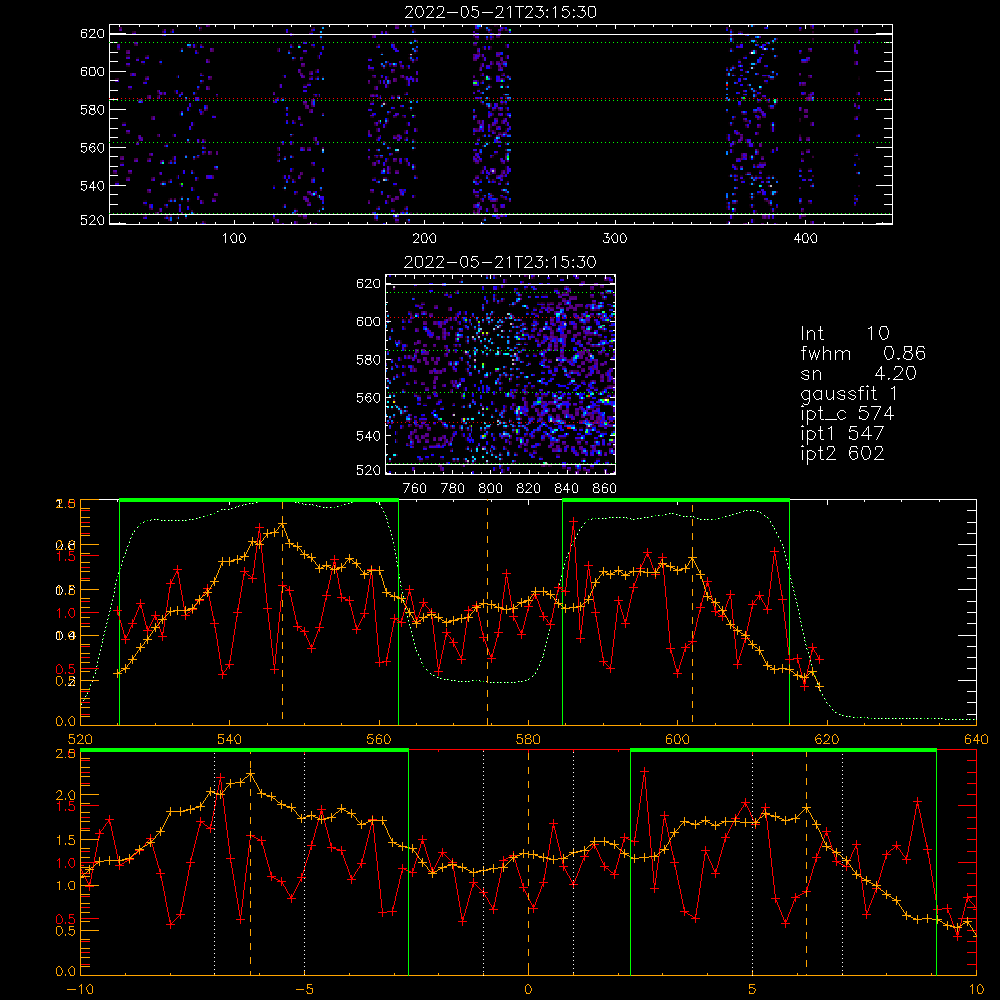Click x-axis label 100 on the top plot
Viewport: 1000px width, 1000px height.
[234, 239]
